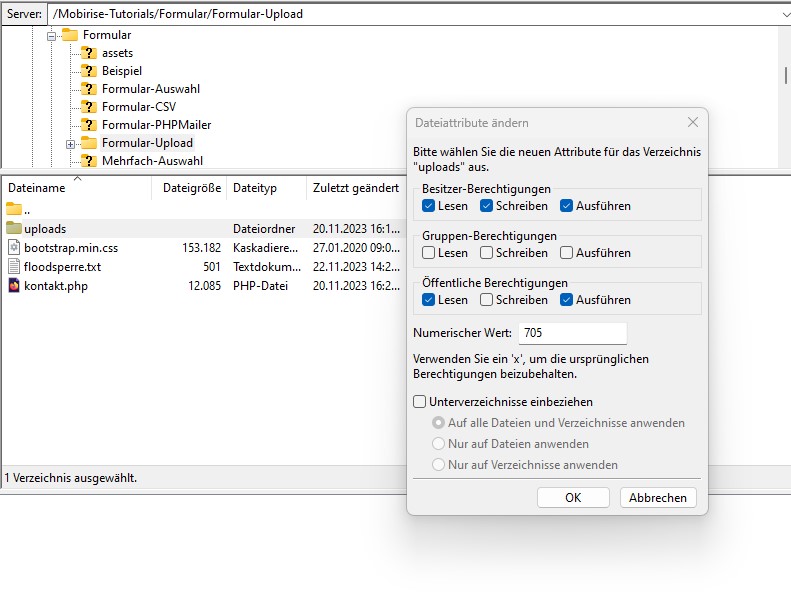The width and height of the screenshot is (791, 594).
Task: Select the floodsperre.txt file name
Action: coord(63,267)
